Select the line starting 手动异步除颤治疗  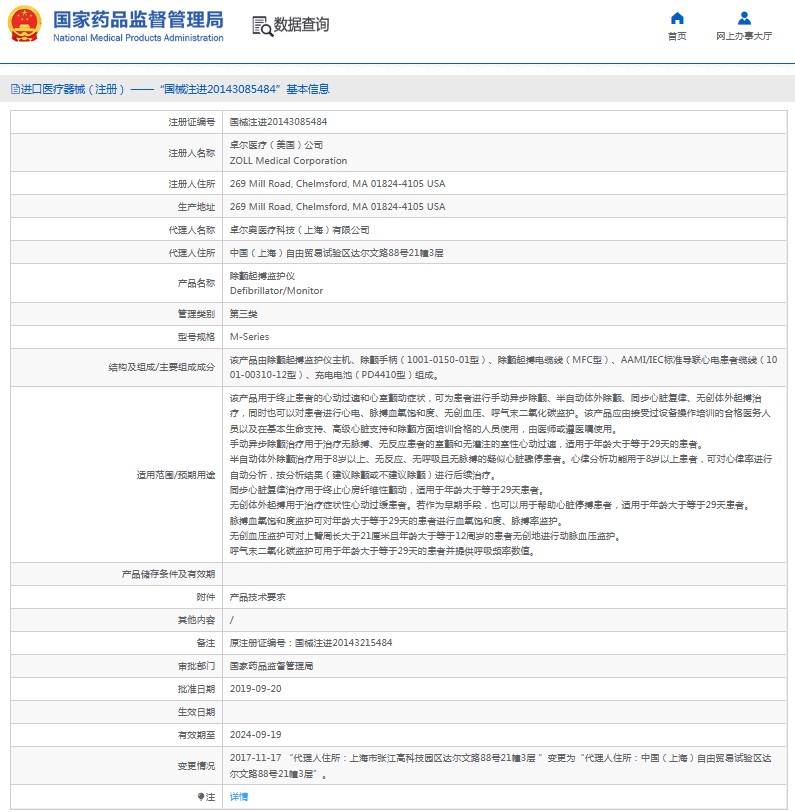(x=466, y=444)
